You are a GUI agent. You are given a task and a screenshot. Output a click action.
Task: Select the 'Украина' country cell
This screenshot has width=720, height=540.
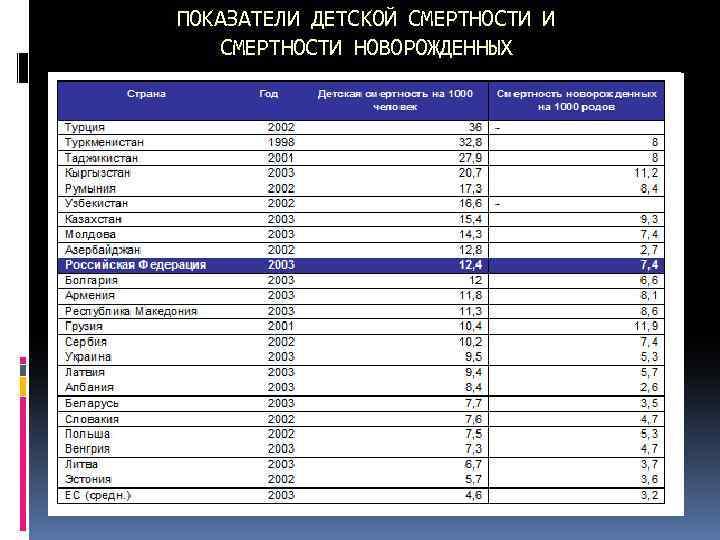[x=88, y=357]
